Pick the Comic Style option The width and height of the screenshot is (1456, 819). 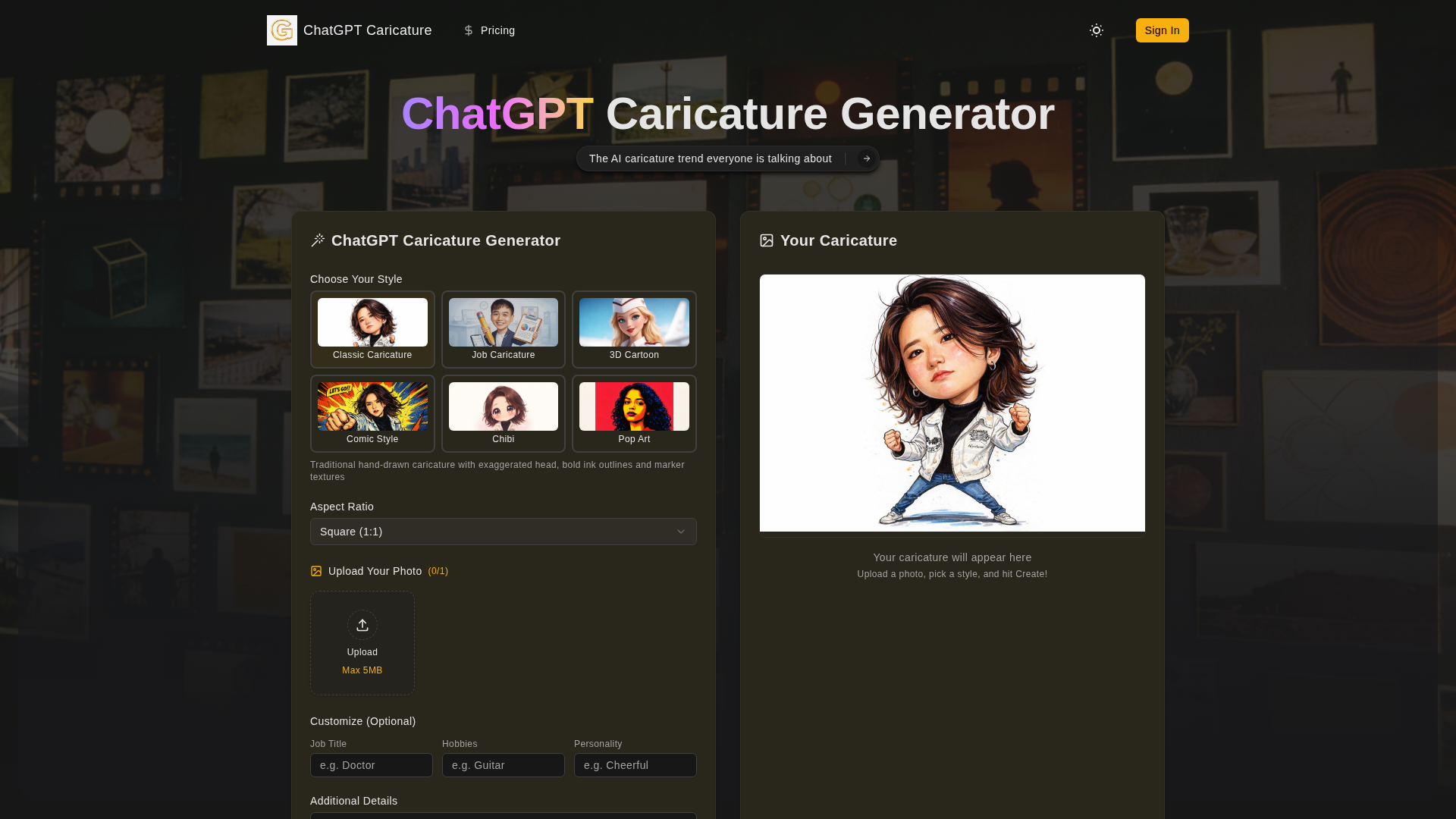point(372,413)
